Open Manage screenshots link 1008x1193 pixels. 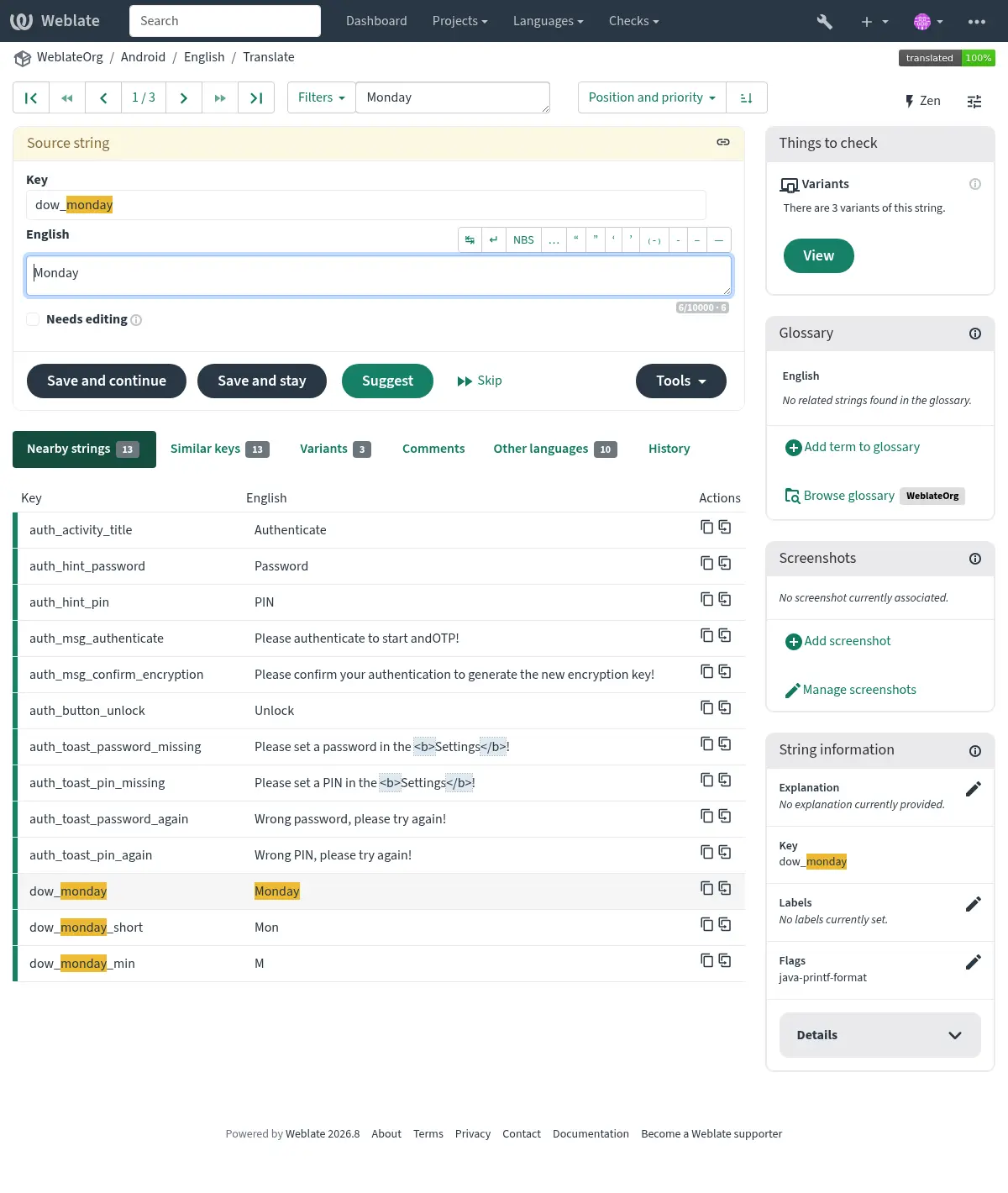tap(850, 690)
